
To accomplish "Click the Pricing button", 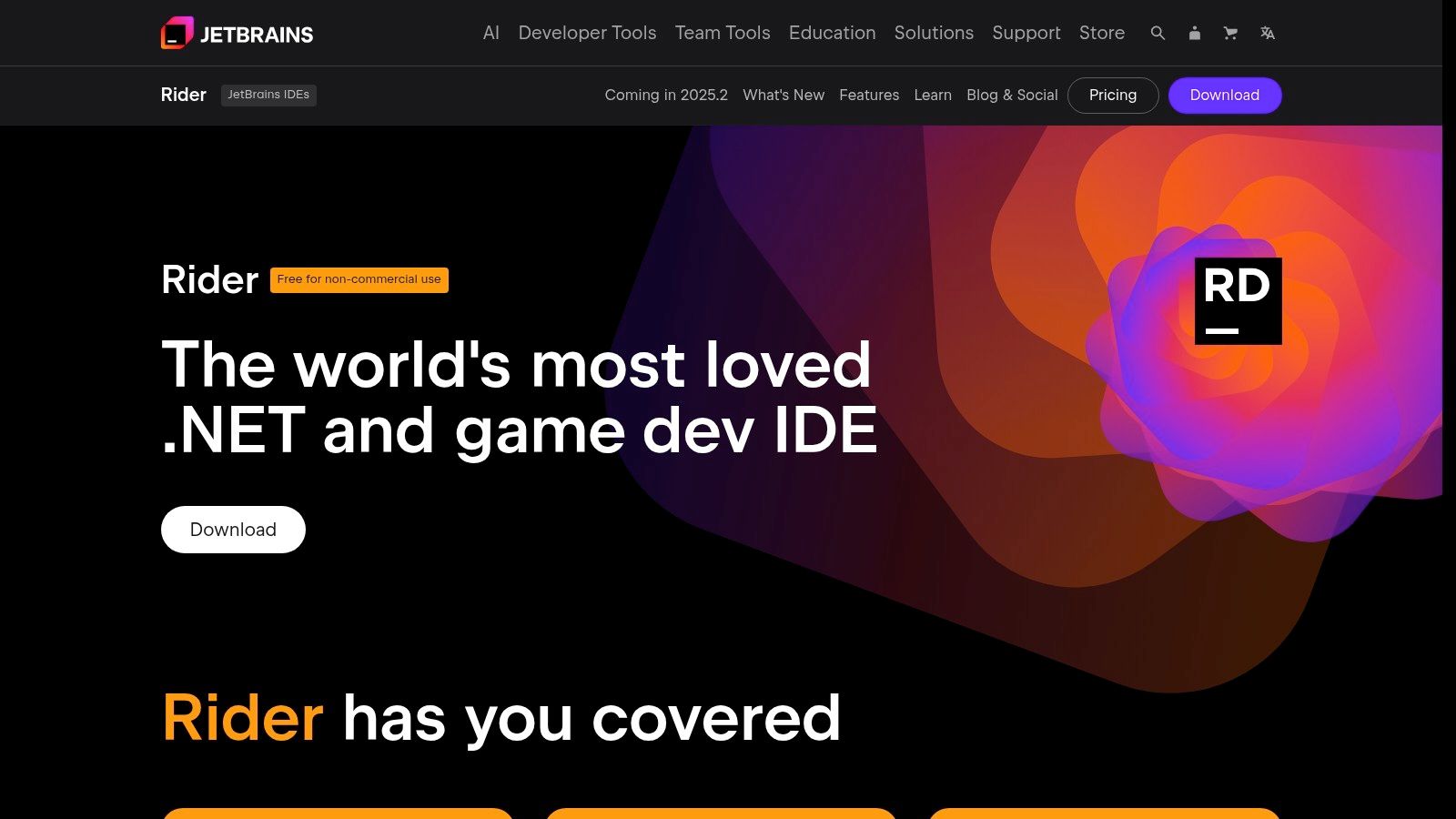I will 1113,96.
